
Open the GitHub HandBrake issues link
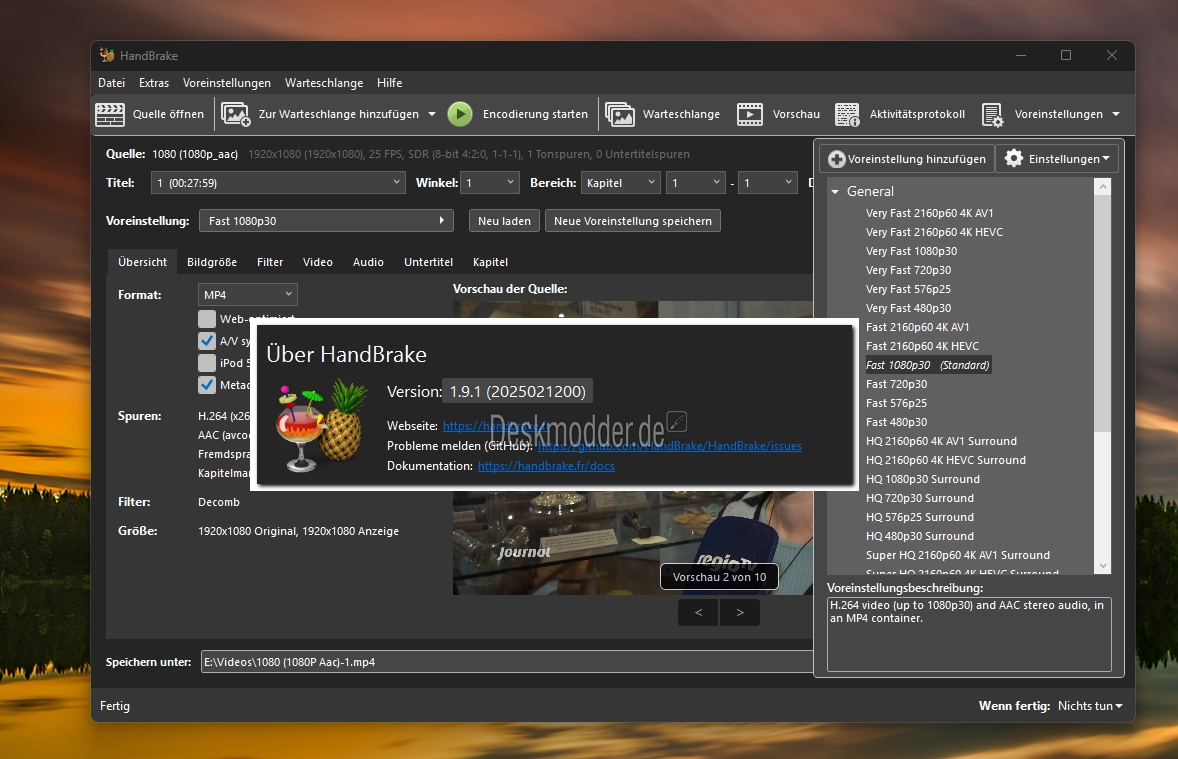[x=670, y=446]
